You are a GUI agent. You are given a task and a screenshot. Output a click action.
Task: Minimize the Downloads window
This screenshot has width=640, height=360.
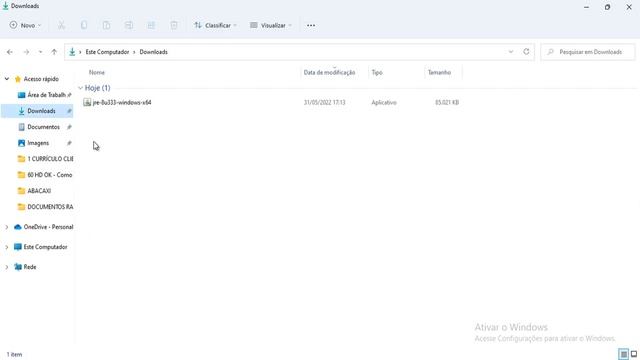pyautogui.click(x=587, y=7)
